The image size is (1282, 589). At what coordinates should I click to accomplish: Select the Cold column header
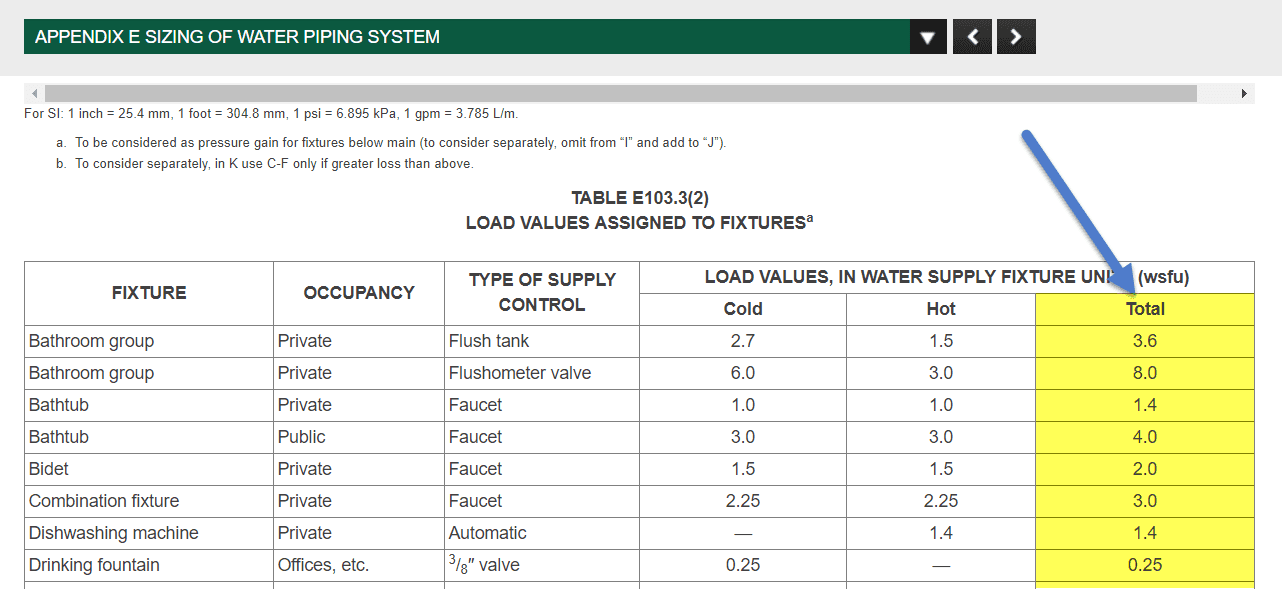click(x=743, y=309)
